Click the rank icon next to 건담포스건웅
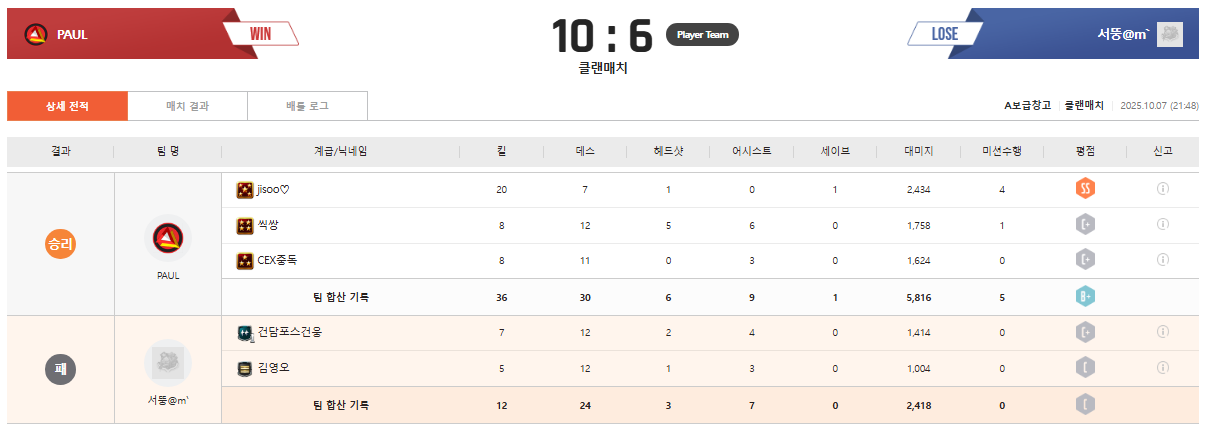Screen dimensions: 1205x432 point(245,332)
